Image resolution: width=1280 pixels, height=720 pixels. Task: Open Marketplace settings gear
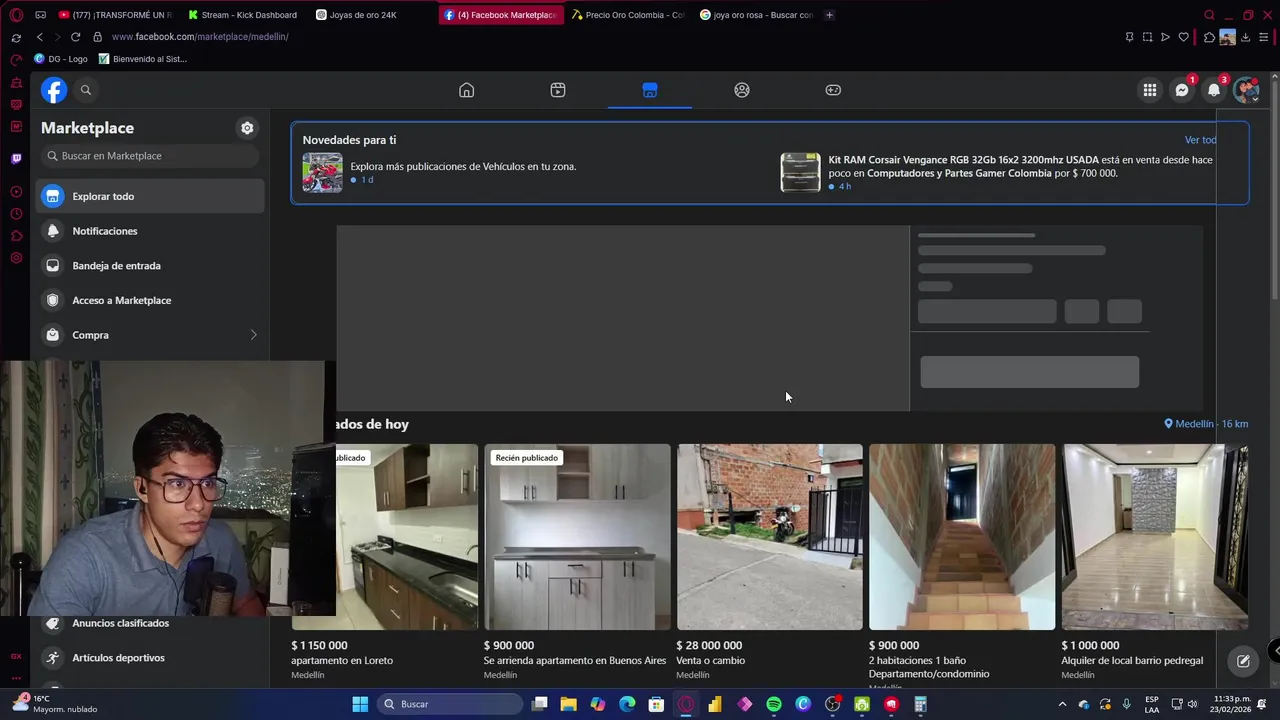(247, 128)
